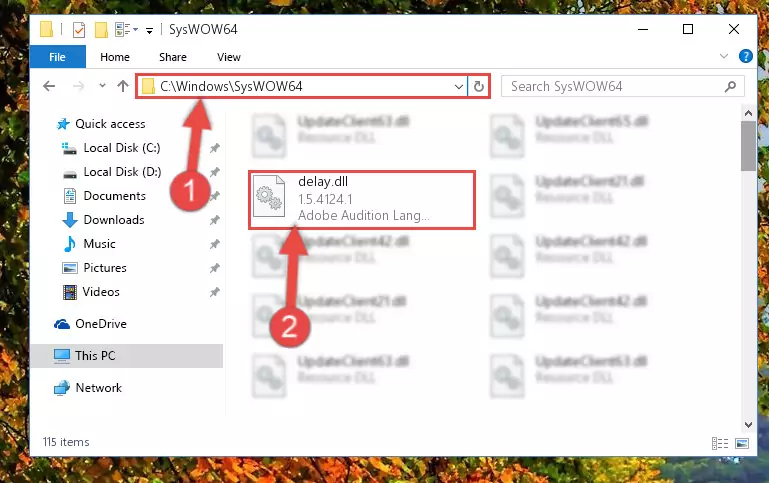Image resolution: width=769 pixels, height=483 pixels.
Task: Click system folder icon in title bar
Action: (x=46, y=29)
